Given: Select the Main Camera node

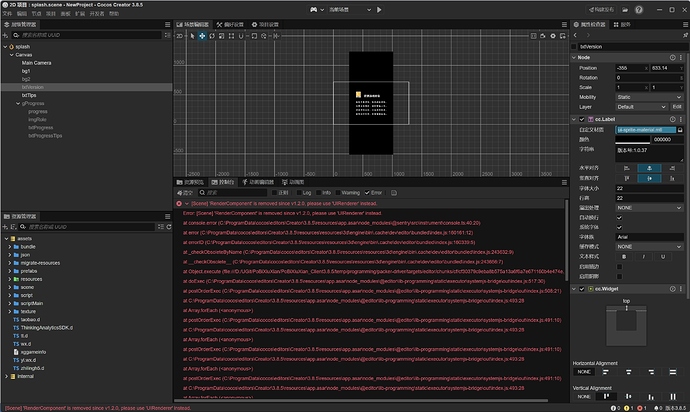Looking at the screenshot, I should point(38,62).
